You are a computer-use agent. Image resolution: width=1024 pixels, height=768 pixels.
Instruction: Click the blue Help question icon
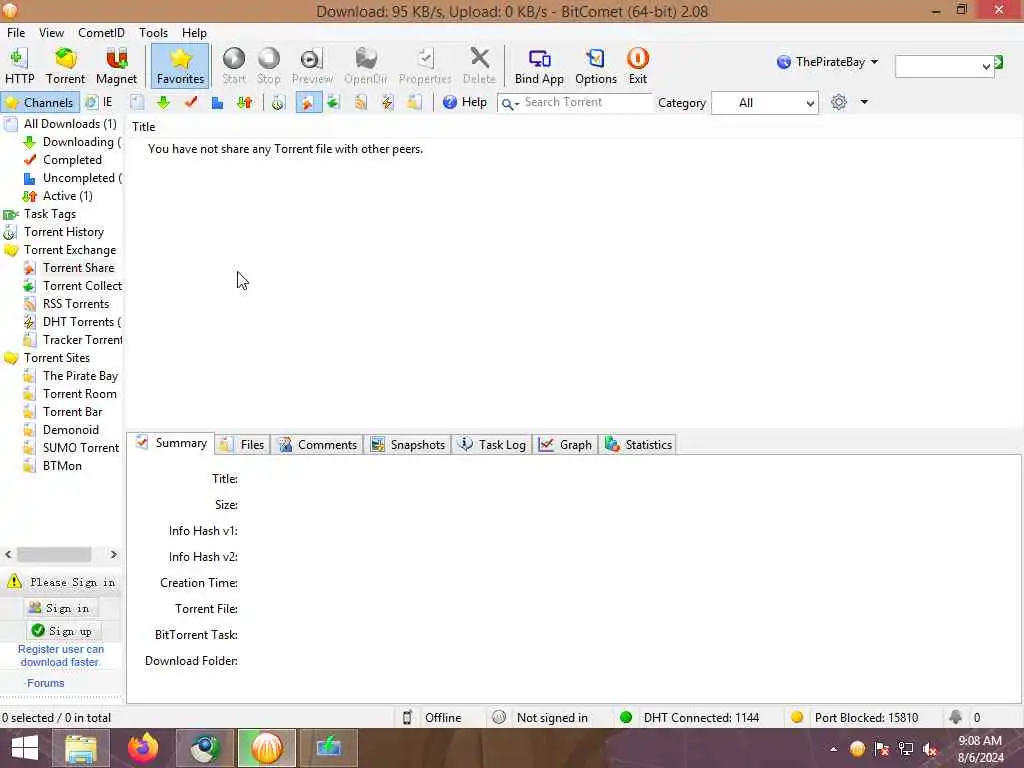pos(449,103)
